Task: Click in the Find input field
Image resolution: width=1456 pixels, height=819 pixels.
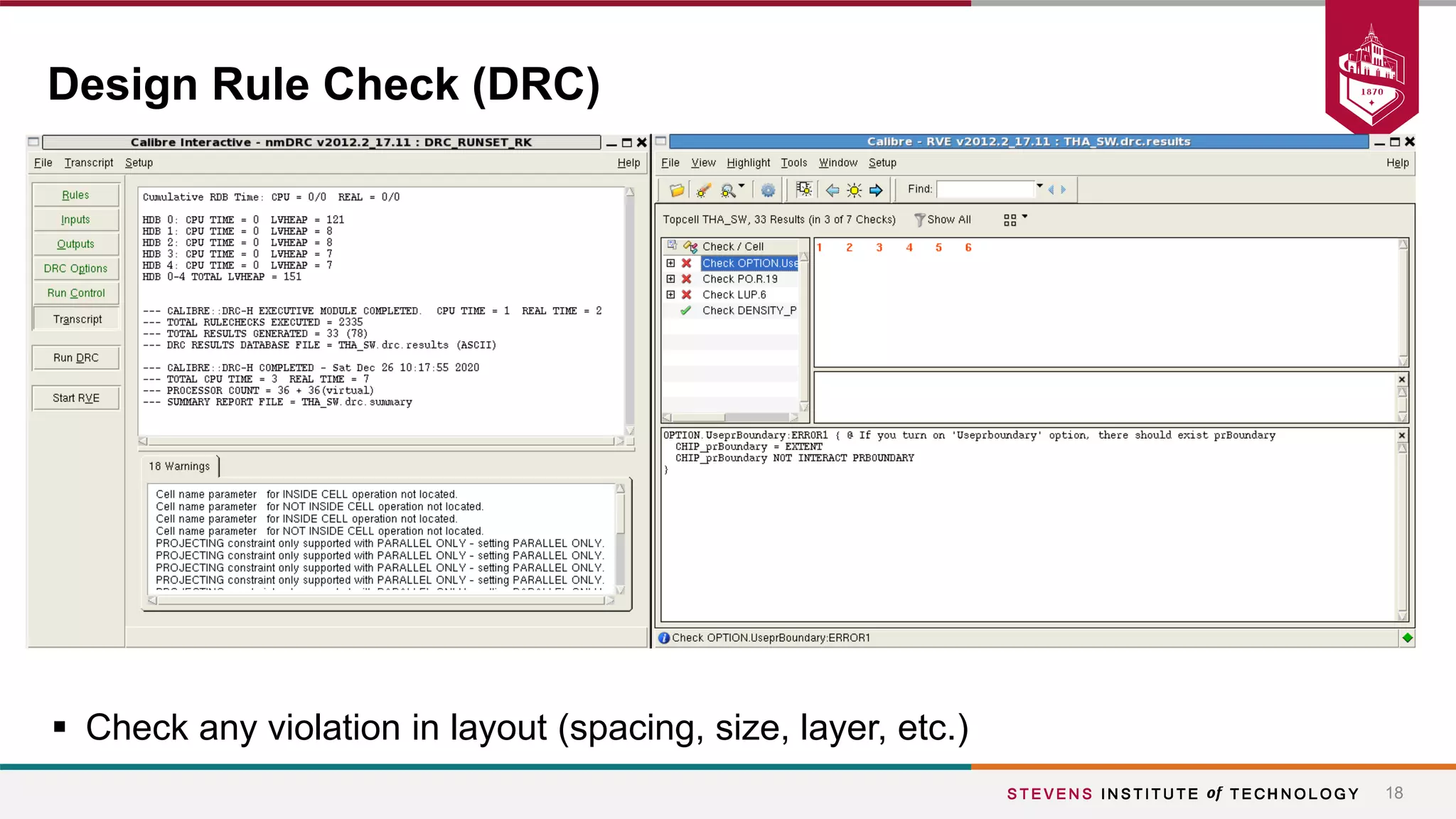Action: tap(985, 189)
